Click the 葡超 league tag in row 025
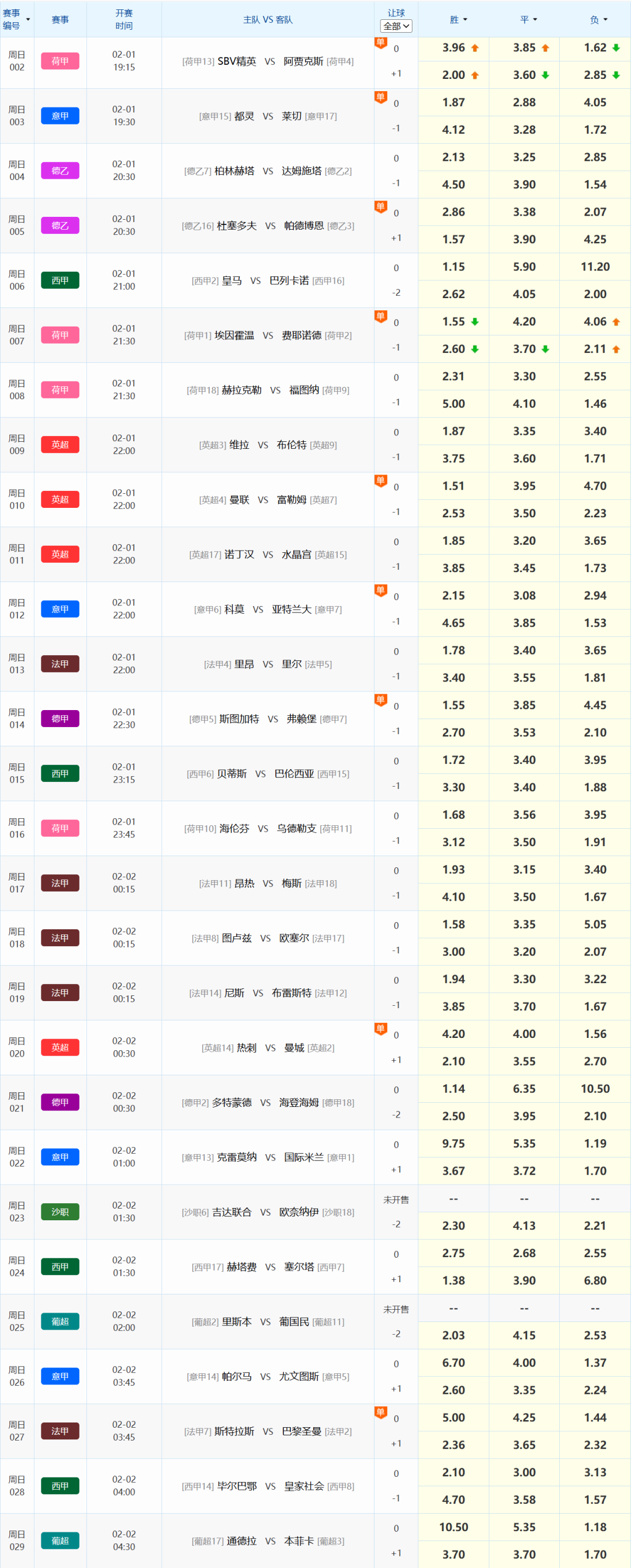631x1568 pixels. [60, 1321]
